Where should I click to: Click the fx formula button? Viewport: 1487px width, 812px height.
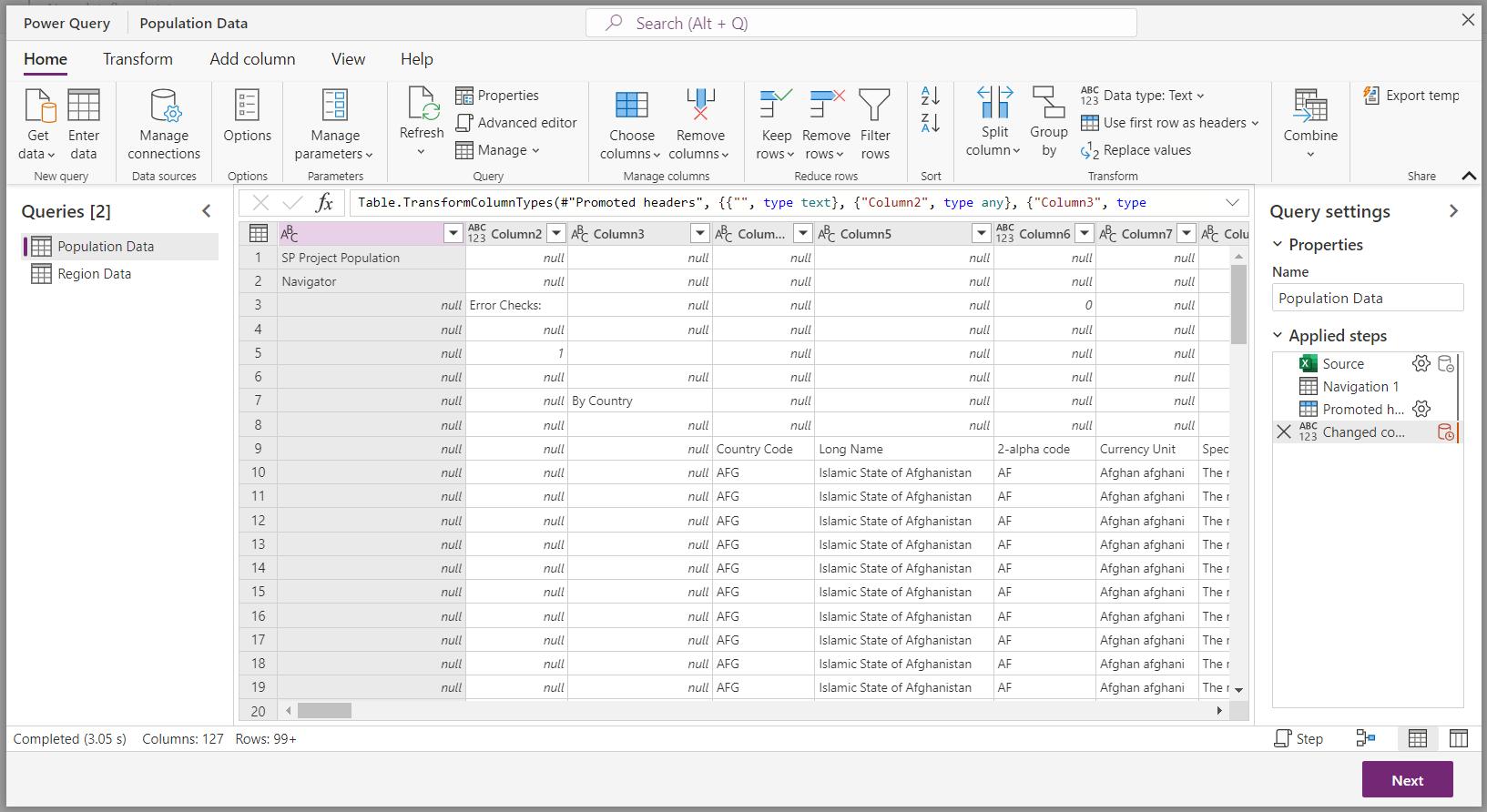point(325,203)
